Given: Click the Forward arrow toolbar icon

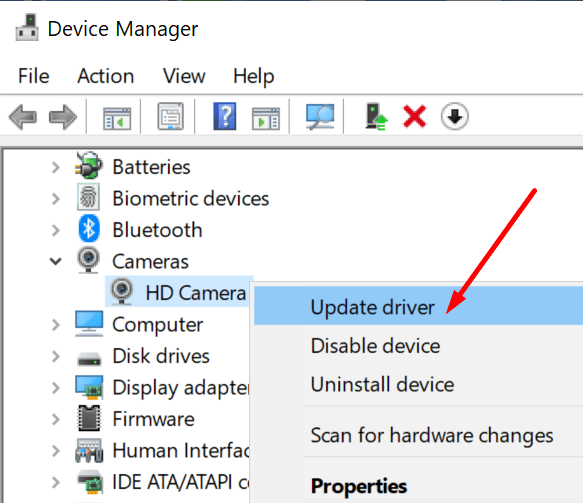Looking at the screenshot, I should (x=63, y=117).
